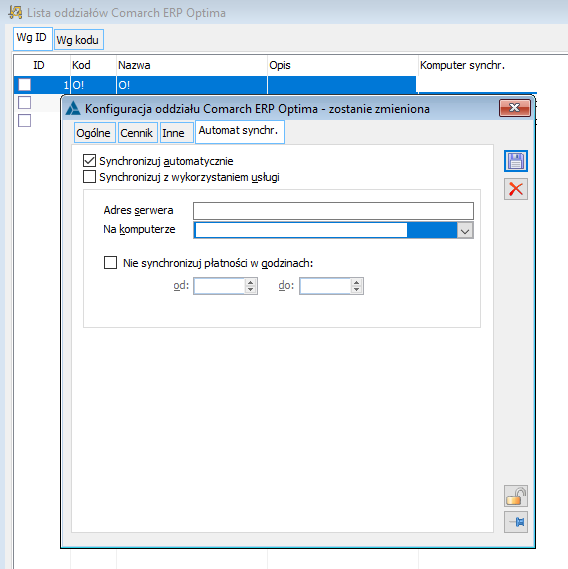Screen dimensions: 568x569
Task: Increase the do: time spinner
Action: pyautogui.click(x=356, y=282)
